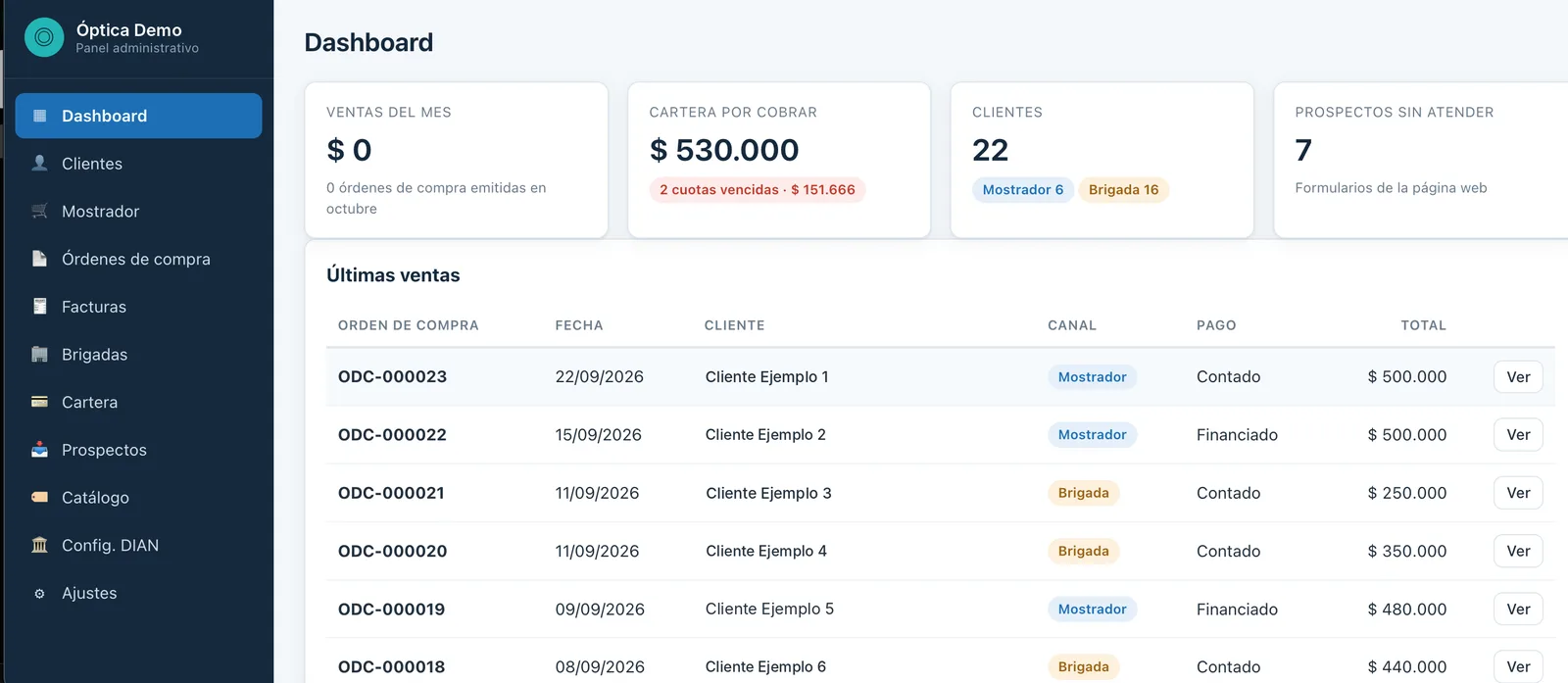1568x683 pixels.
Task: Click the Clientes count 22
Action: 990,150
